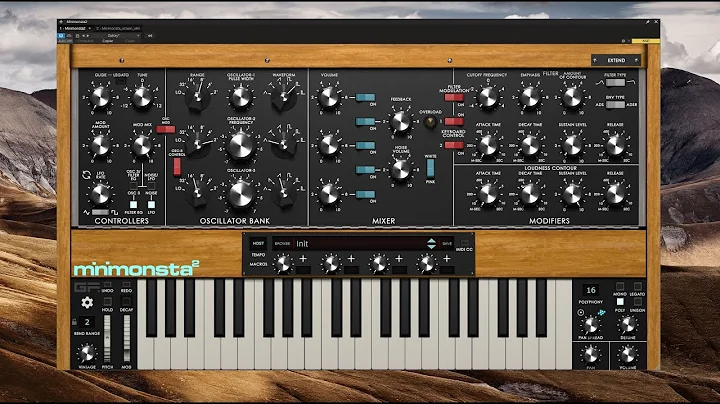Click the Oscillator-1 Pulse Width knob
Screen dimensions: 720x404
[240, 97]
